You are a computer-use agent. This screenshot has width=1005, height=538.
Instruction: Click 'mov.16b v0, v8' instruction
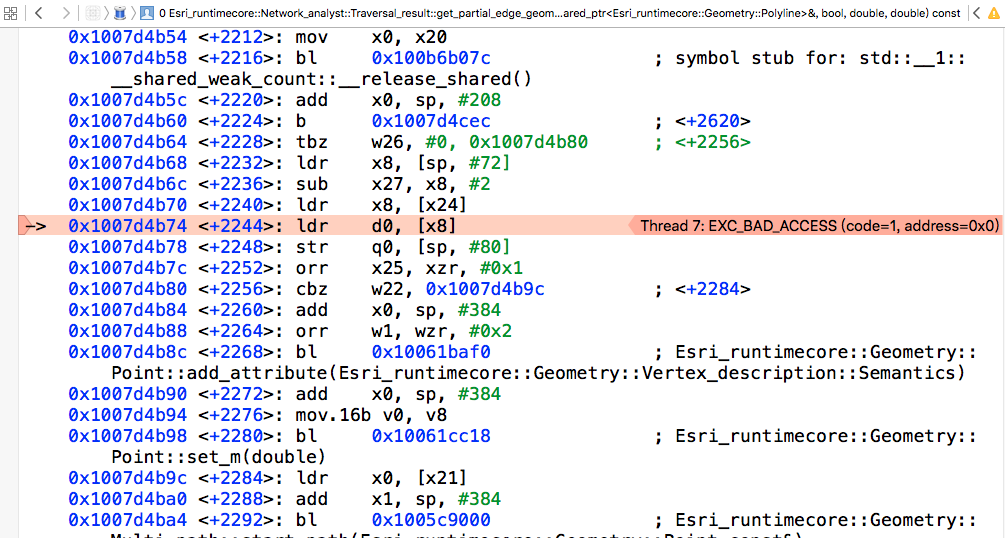pyautogui.click(x=371, y=415)
